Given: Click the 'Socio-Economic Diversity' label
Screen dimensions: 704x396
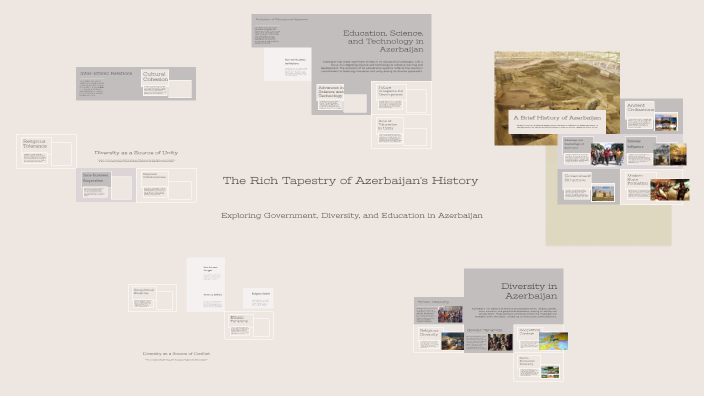Looking at the screenshot, I should click(x=527, y=361).
